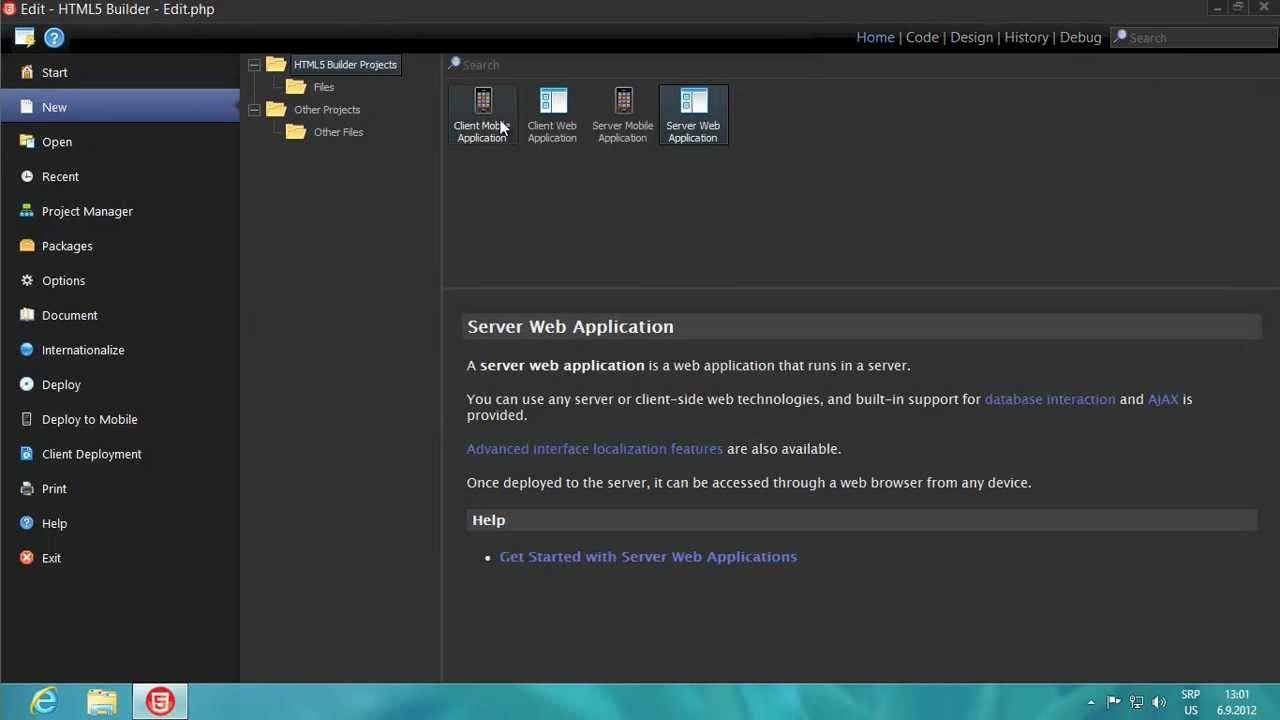This screenshot has height=720, width=1280.
Task: Switch to the Home view
Action: (875, 37)
